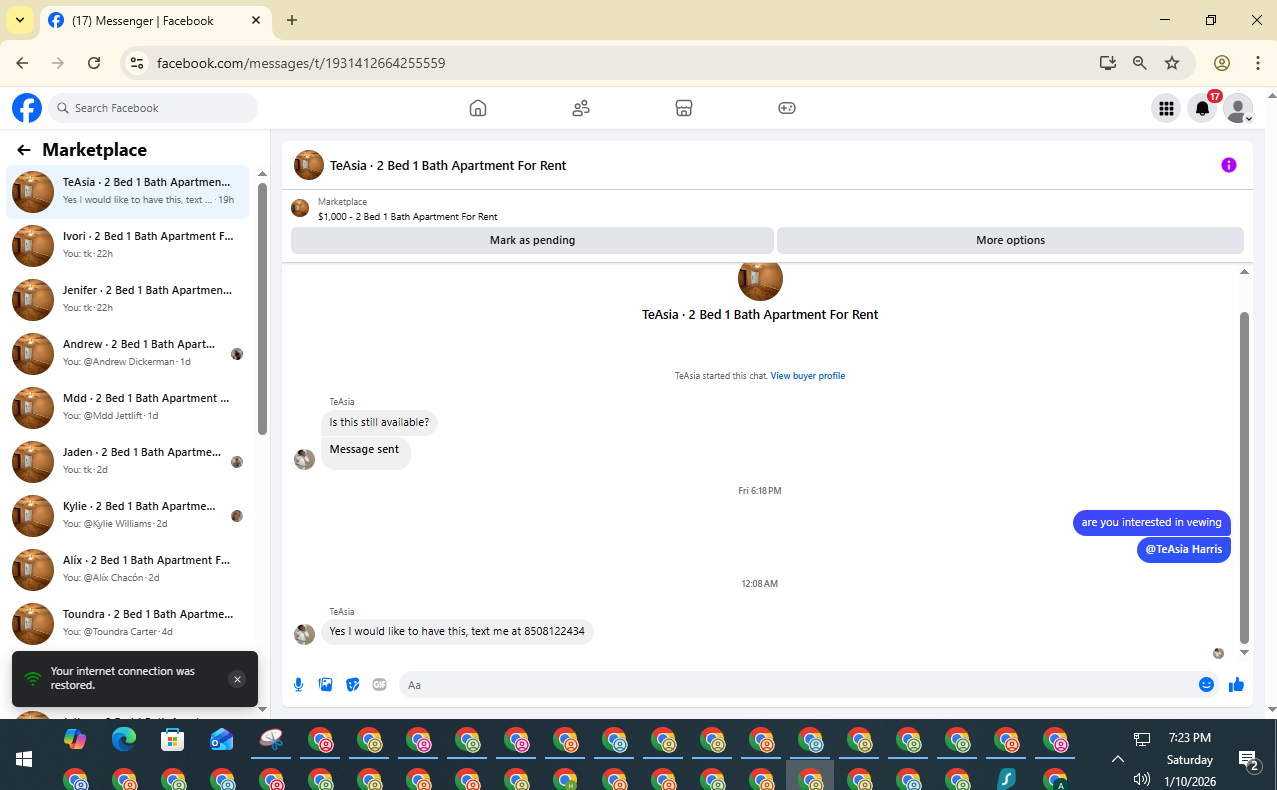Click the voice clip microphone icon
Screen dimensions: 1277x790
(x=298, y=685)
